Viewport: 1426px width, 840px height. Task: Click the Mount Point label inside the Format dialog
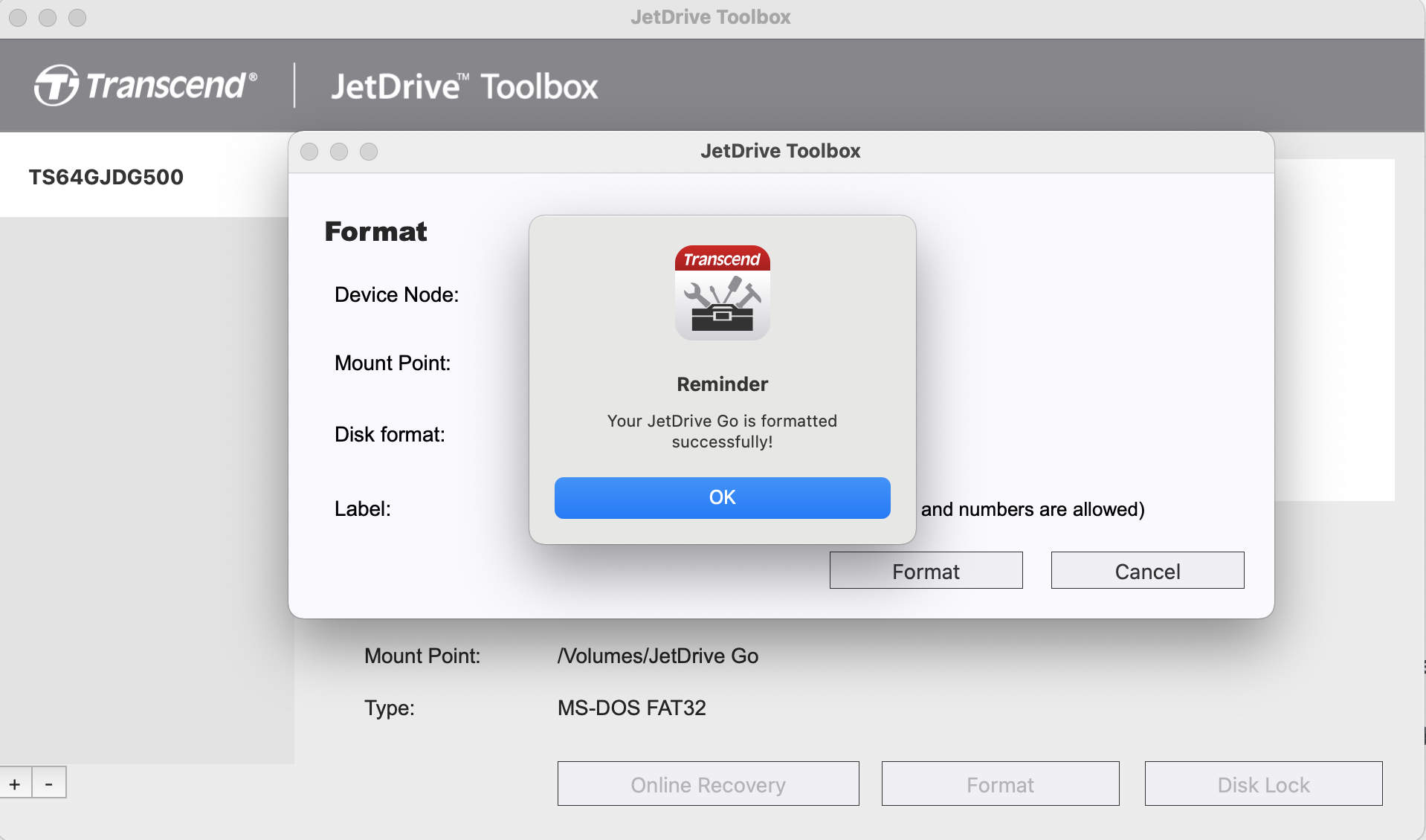[392, 363]
